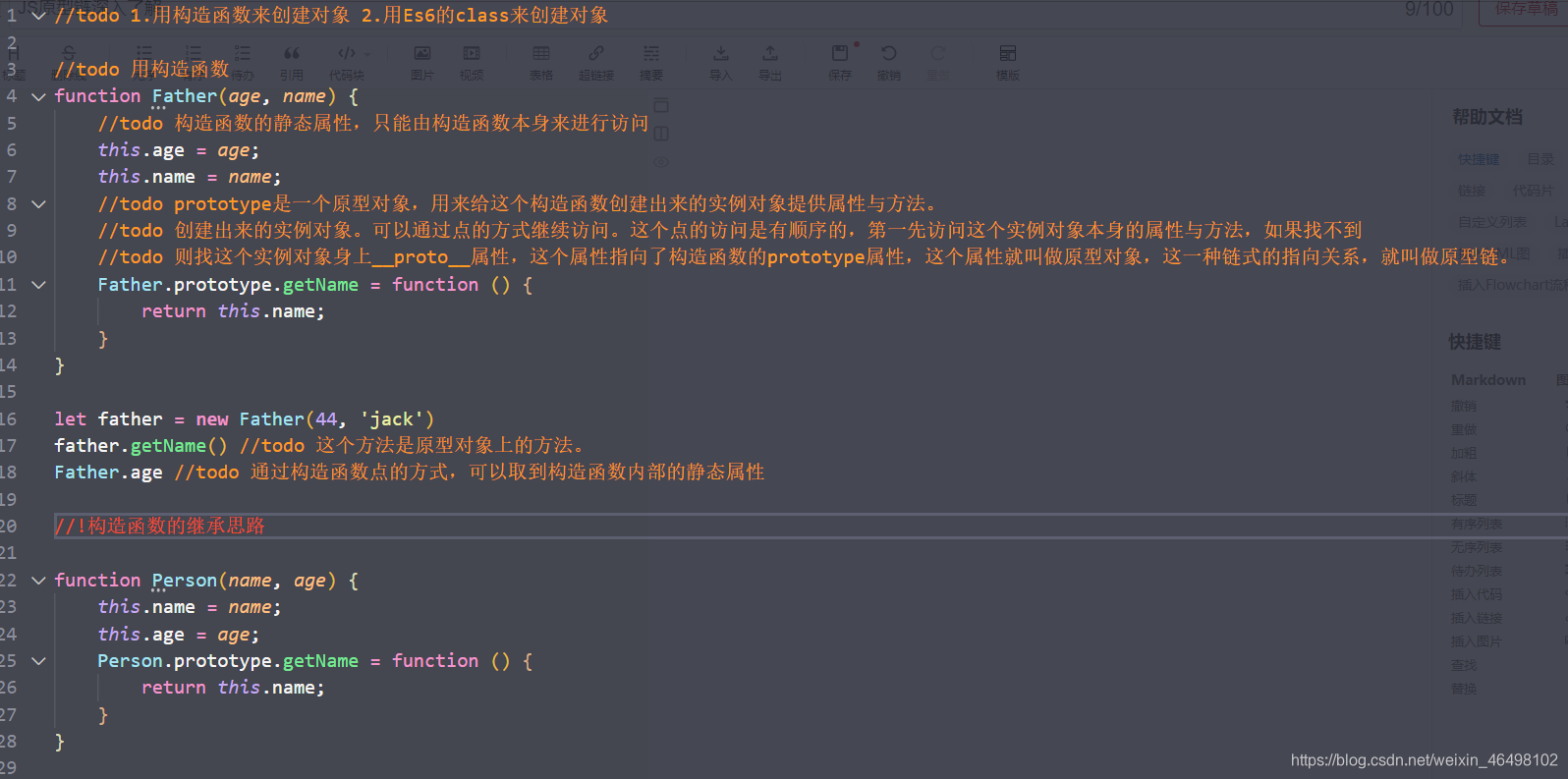
Task: Insert a code block with 代码块 icon
Action: coord(346,53)
